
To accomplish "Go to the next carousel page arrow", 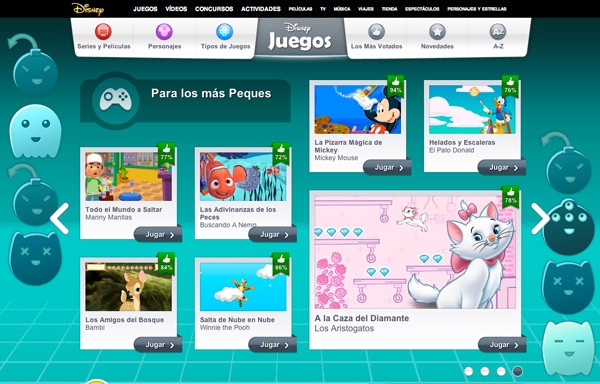I will tap(540, 219).
